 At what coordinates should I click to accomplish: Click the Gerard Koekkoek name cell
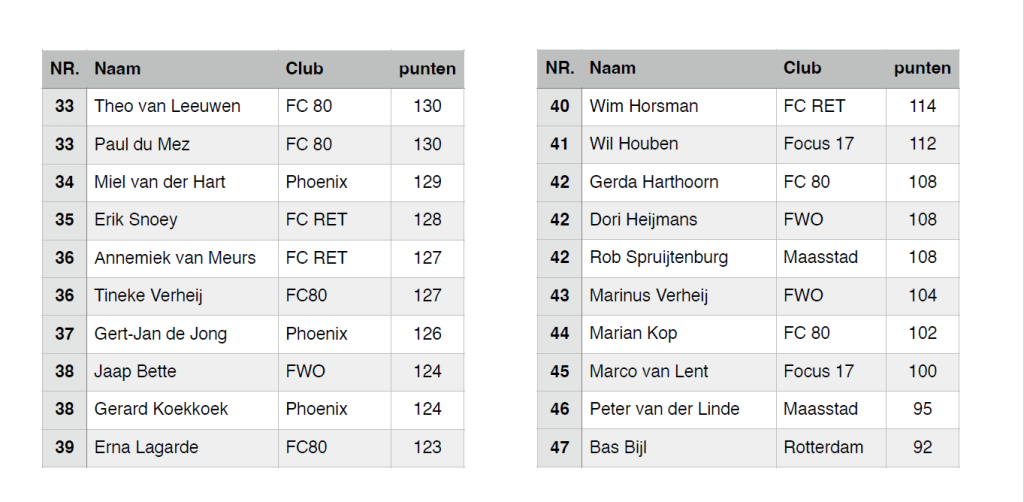[182, 409]
